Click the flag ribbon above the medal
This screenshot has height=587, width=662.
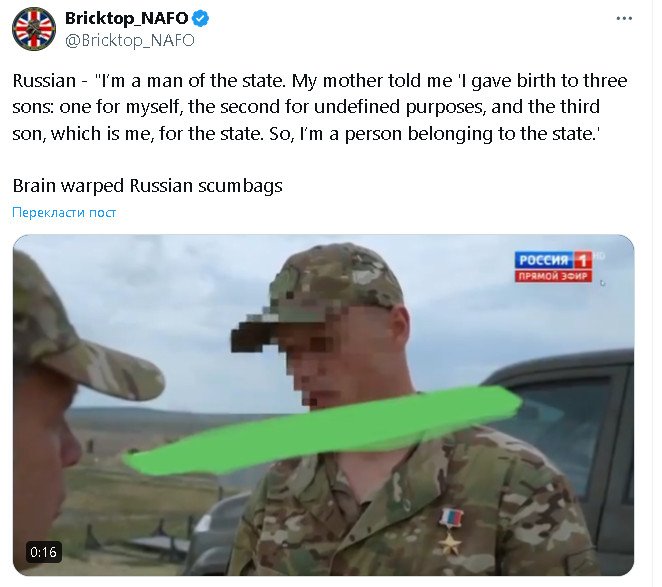click(x=451, y=518)
